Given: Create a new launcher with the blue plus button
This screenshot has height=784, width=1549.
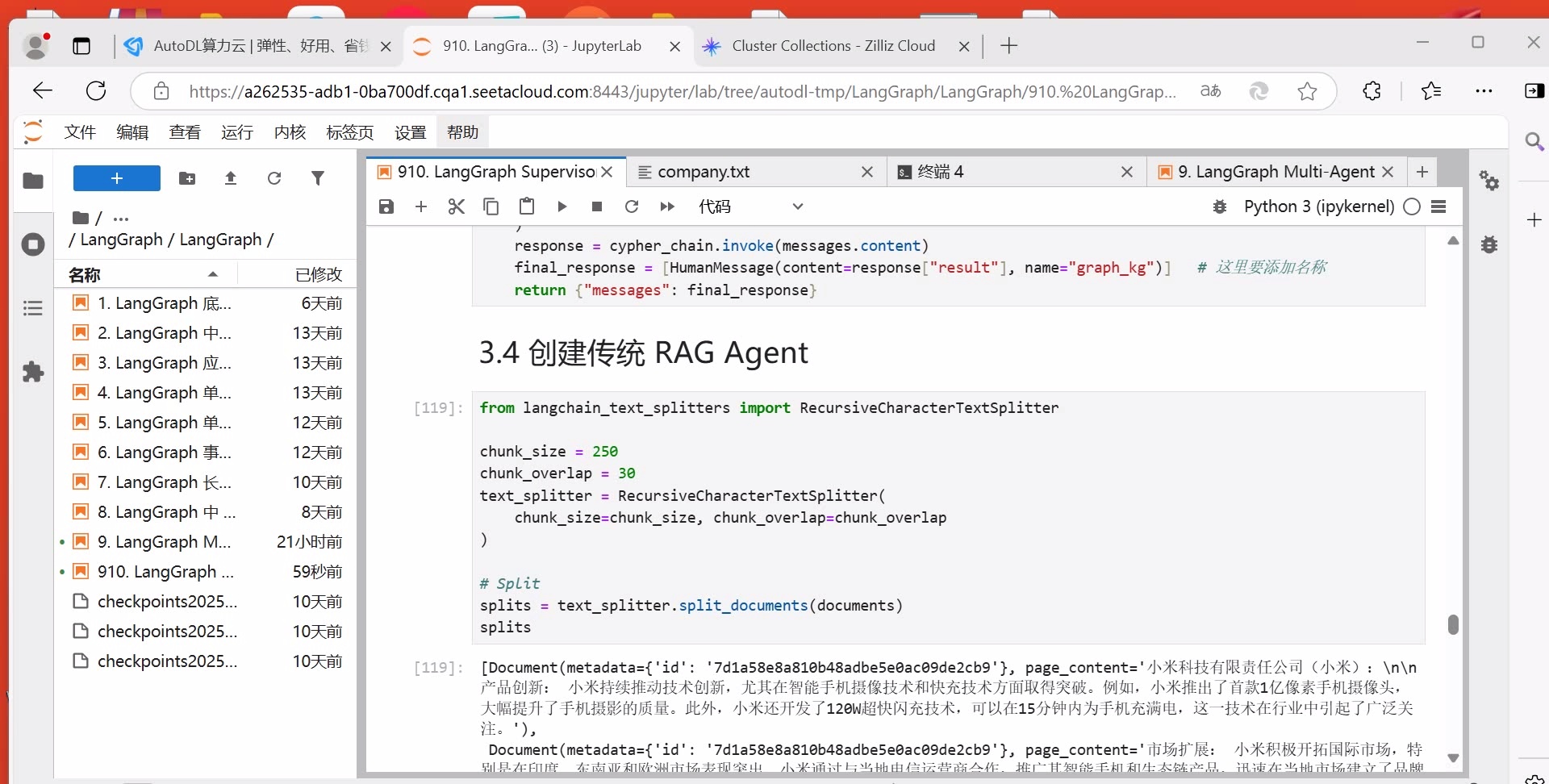Looking at the screenshot, I should (116, 178).
